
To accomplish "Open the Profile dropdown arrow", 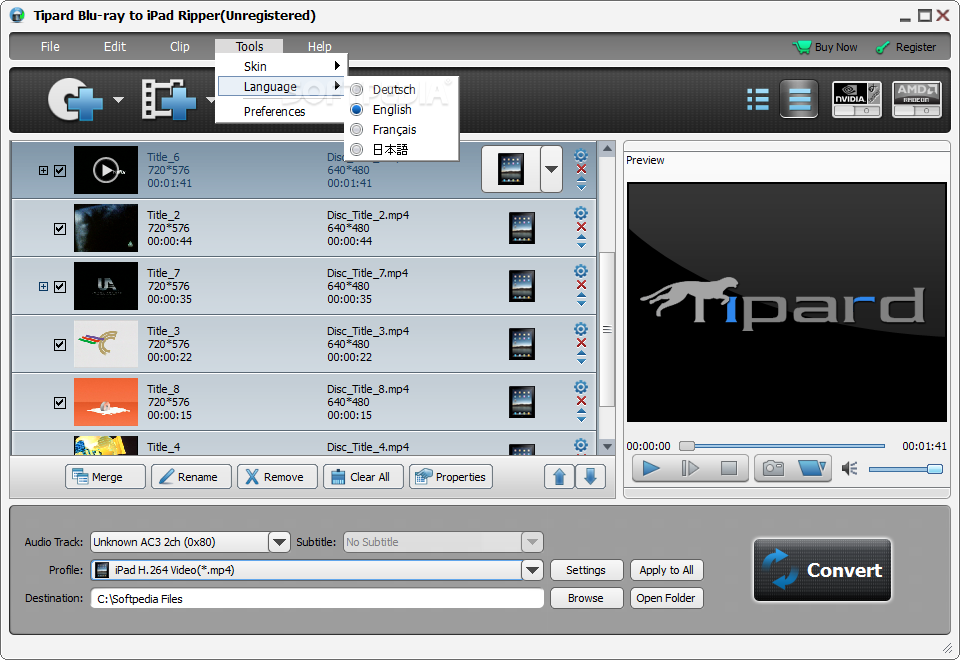I will tap(532, 570).
